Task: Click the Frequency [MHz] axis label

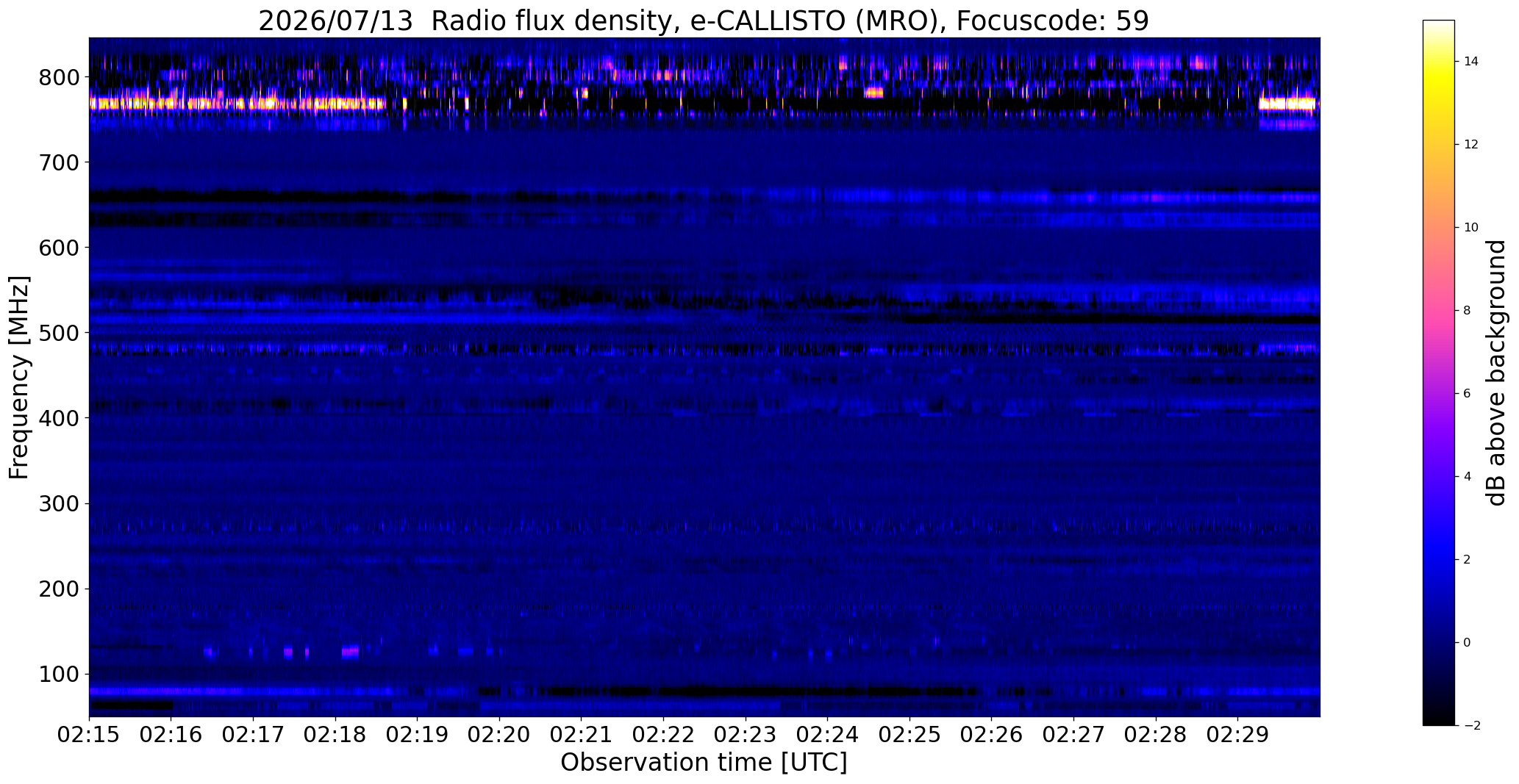Action: click(19, 378)
